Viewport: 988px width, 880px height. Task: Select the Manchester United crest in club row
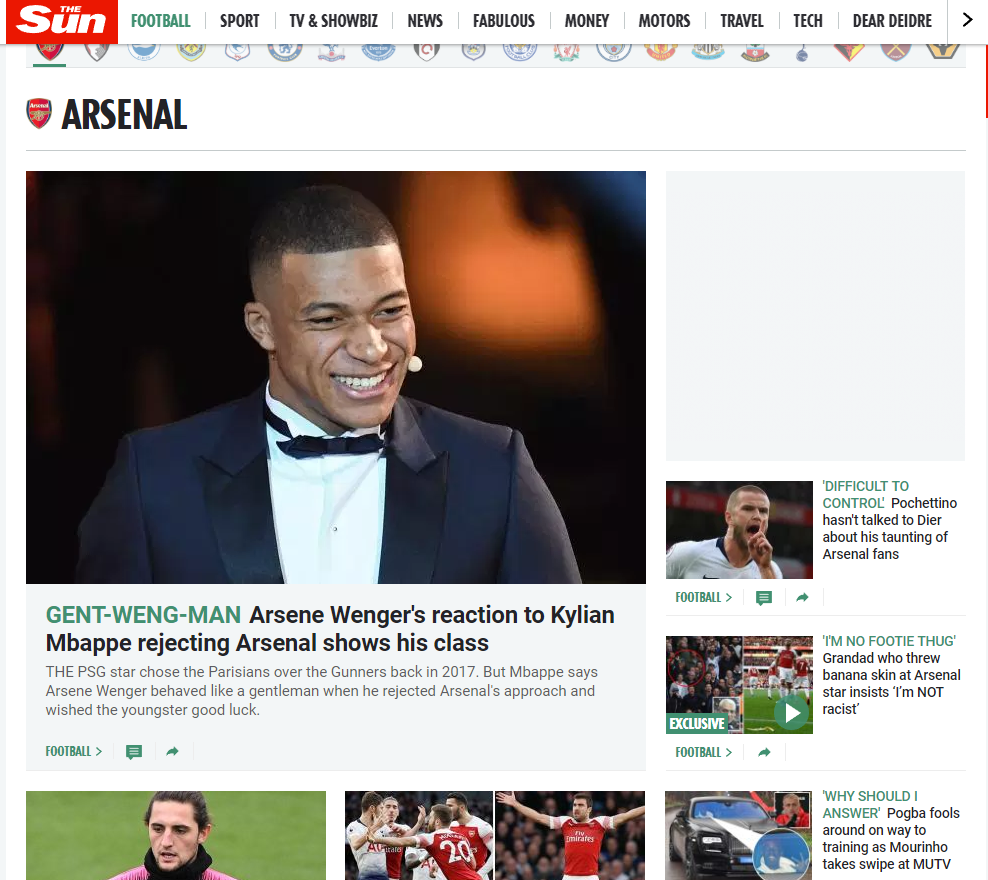pyautogui.click(x=661, y=52)
